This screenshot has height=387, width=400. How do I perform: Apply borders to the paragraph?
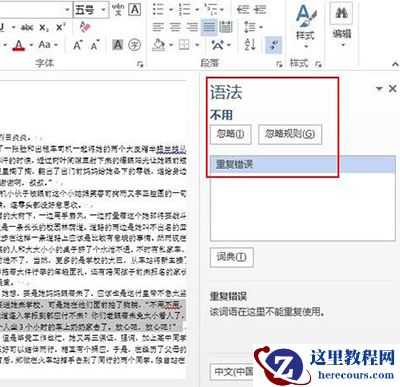(x=184, y=45)
